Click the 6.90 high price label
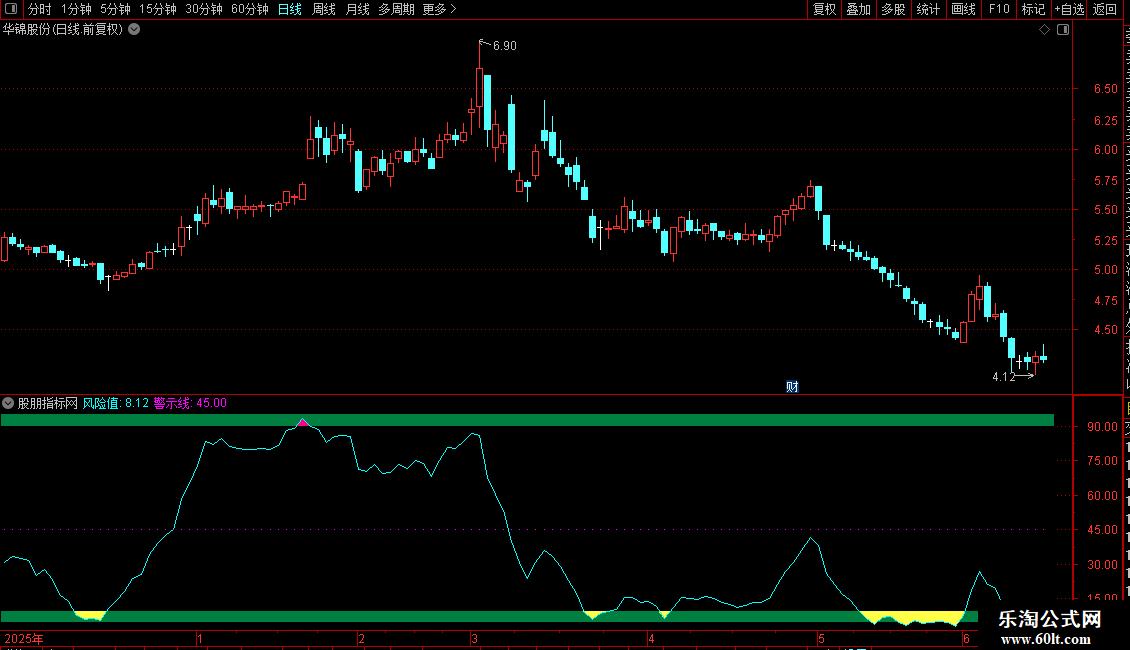 (x=504, y=46)
